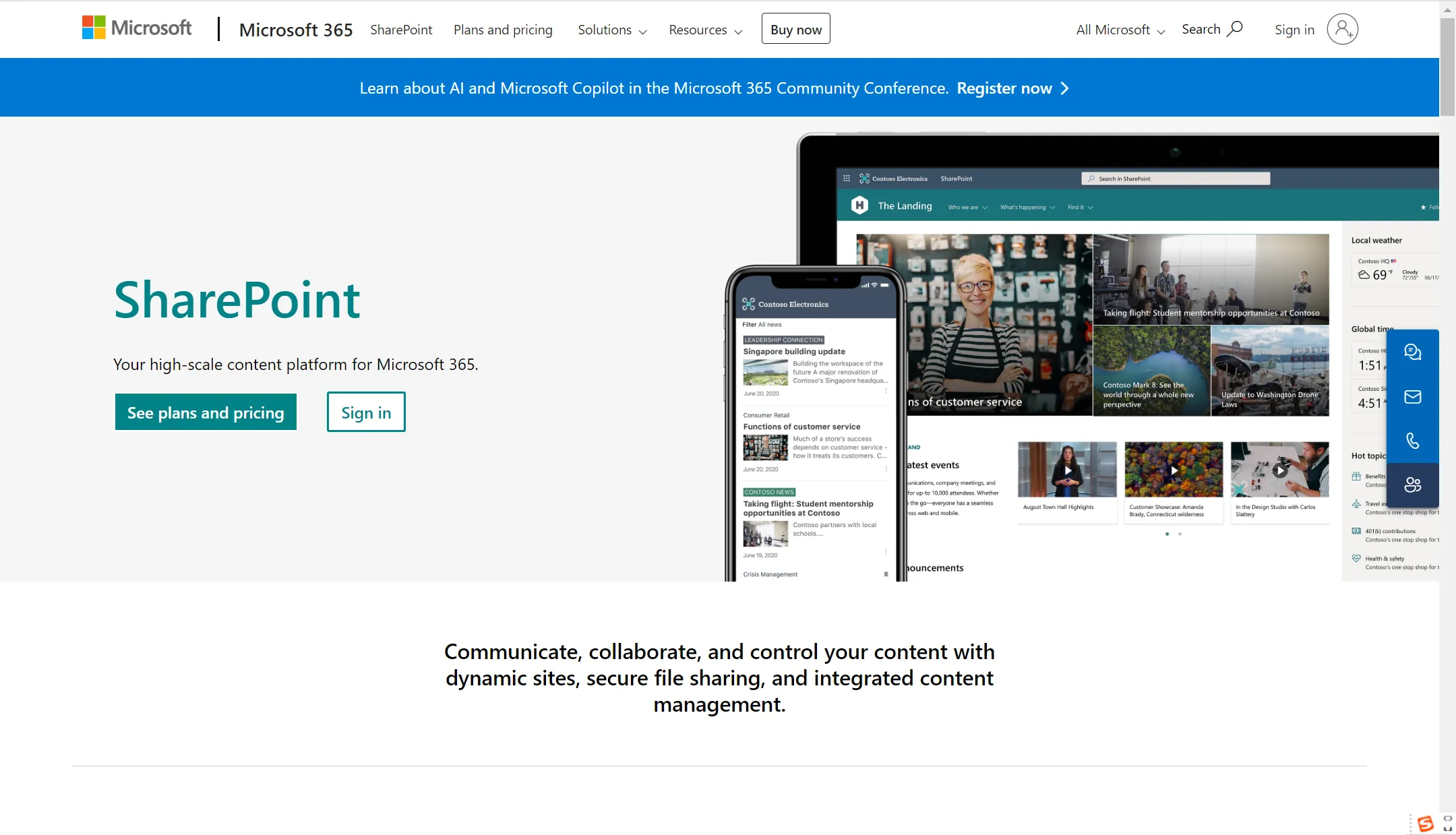The height and width of the screenshot is (835, 1456).
Task: Click the vertical page scrollbar thumb
Action: (x=1447, y=67)
